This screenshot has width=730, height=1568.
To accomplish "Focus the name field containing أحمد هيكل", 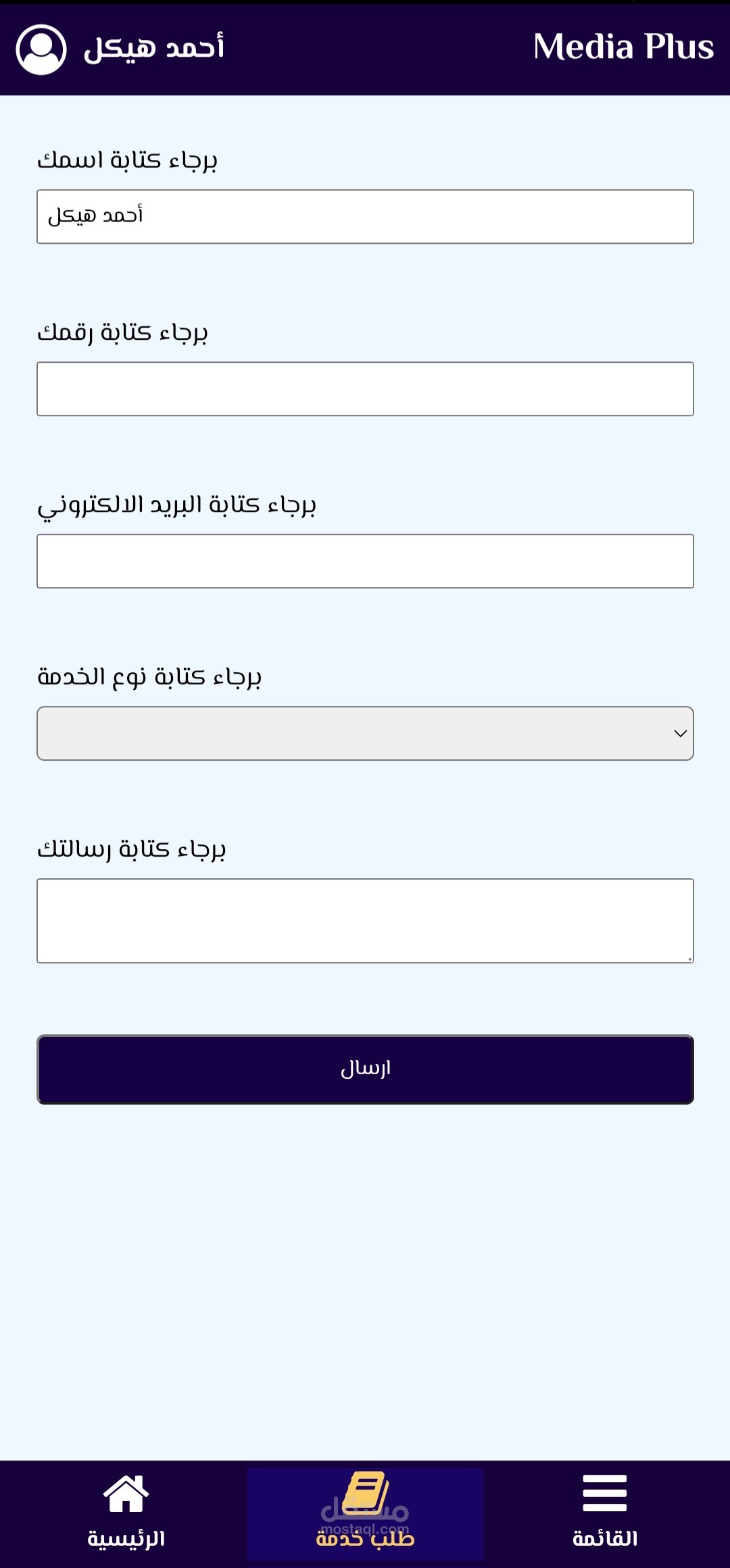I will coord(365,217).
